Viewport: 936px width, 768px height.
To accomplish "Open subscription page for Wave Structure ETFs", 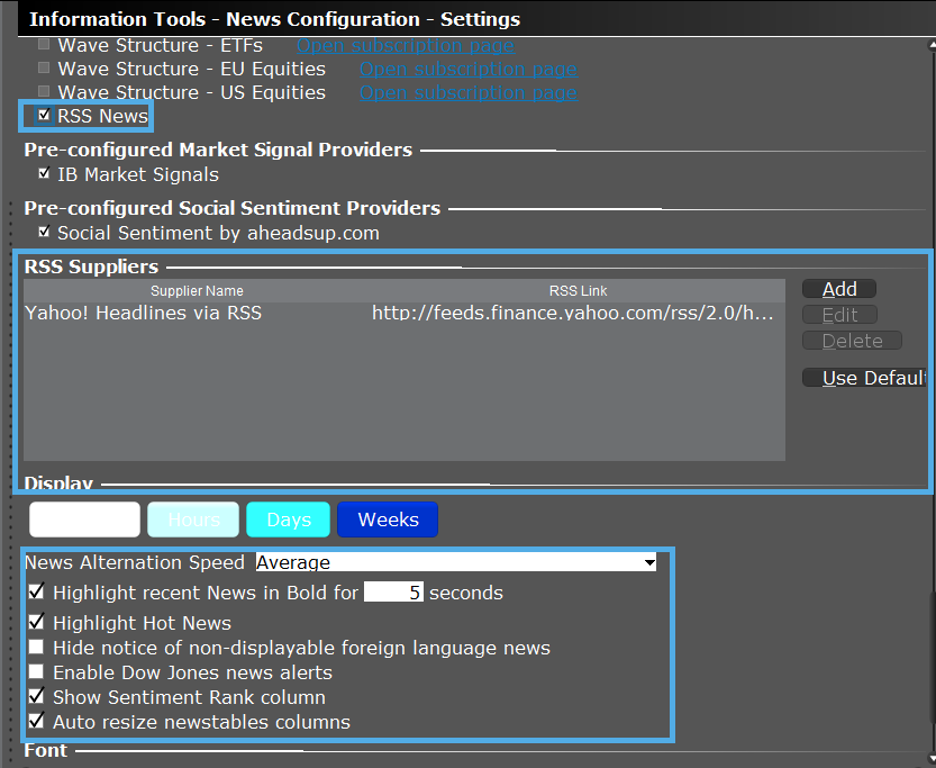I will click(x=405, y=45).
